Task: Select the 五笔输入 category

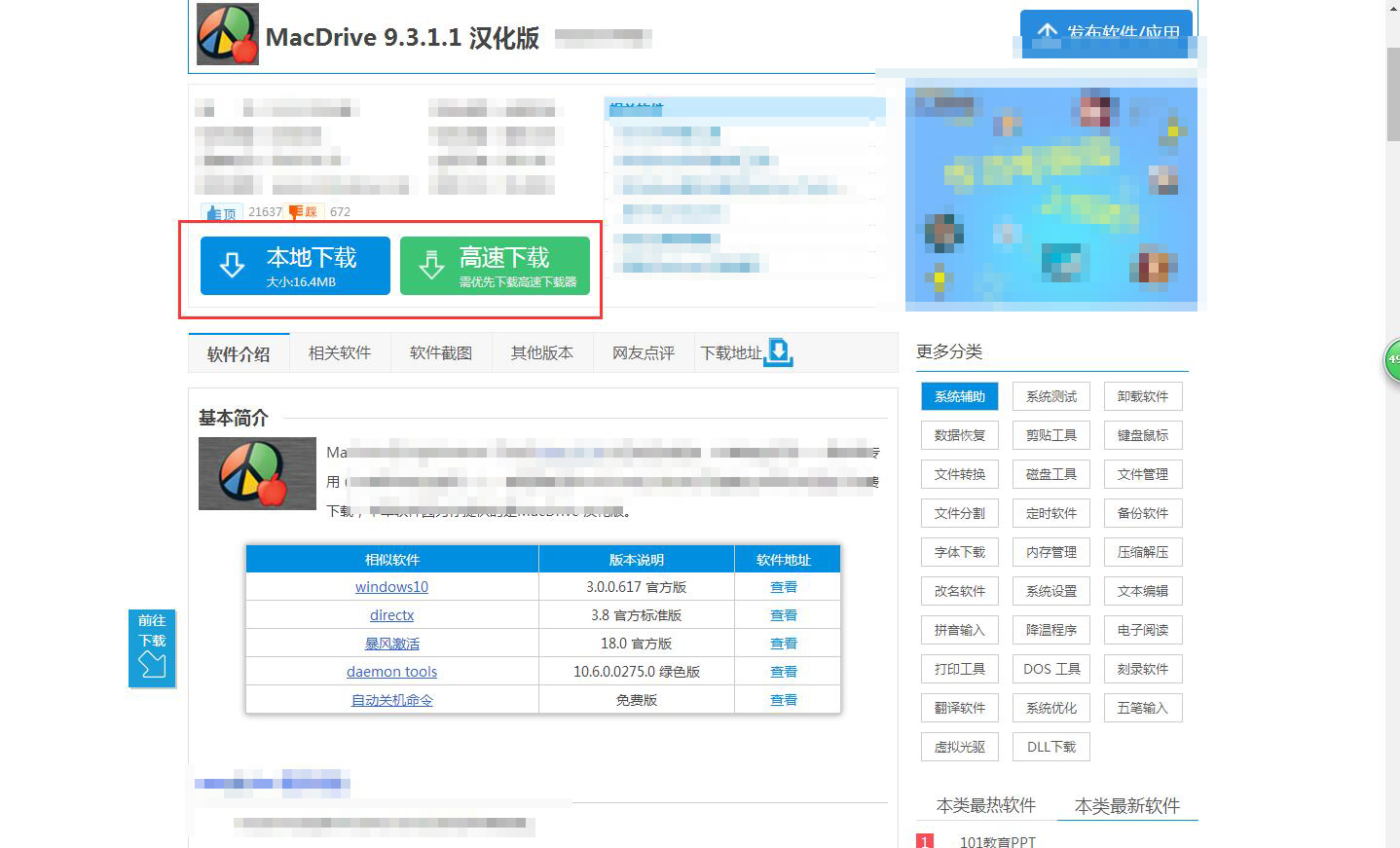Action: pos(1143,708)
